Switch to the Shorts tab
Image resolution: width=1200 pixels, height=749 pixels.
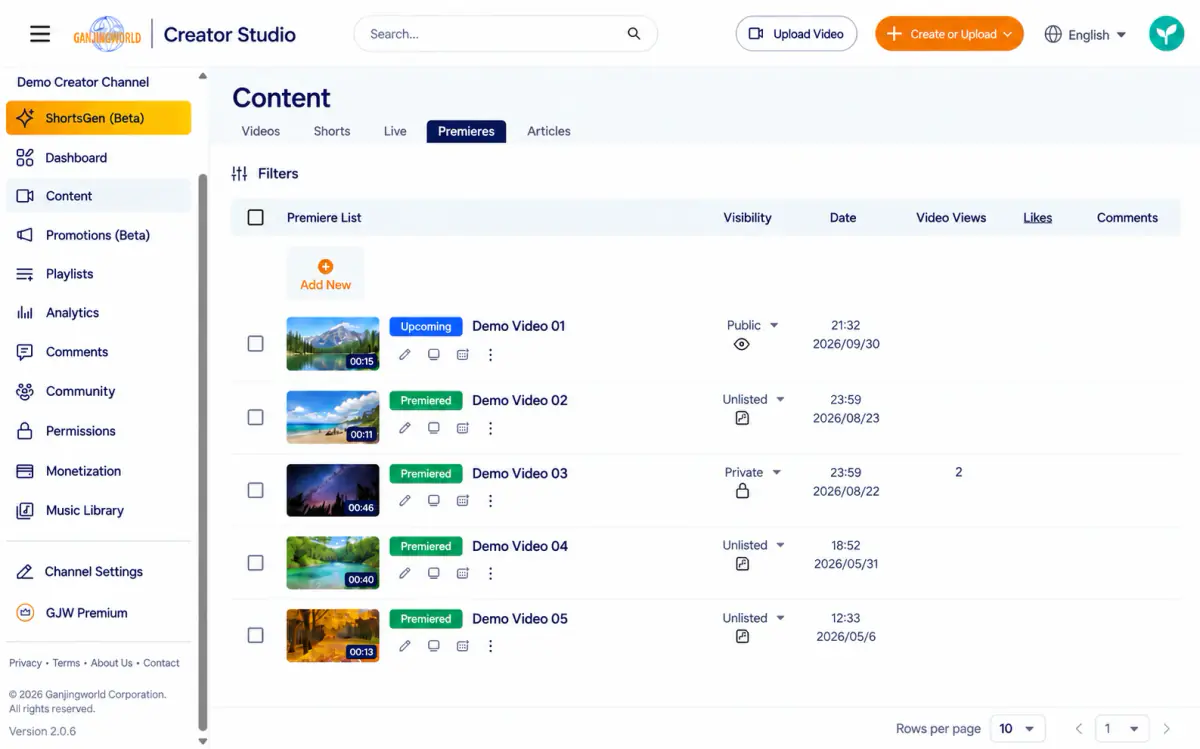[x=332, y=131]
